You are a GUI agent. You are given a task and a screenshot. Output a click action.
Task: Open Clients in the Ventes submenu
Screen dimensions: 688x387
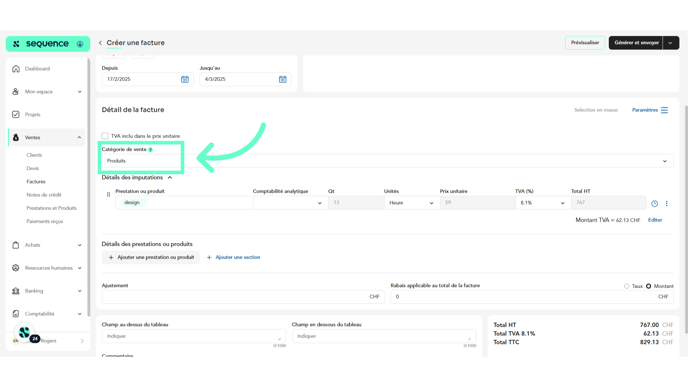[x=34, y=155]
